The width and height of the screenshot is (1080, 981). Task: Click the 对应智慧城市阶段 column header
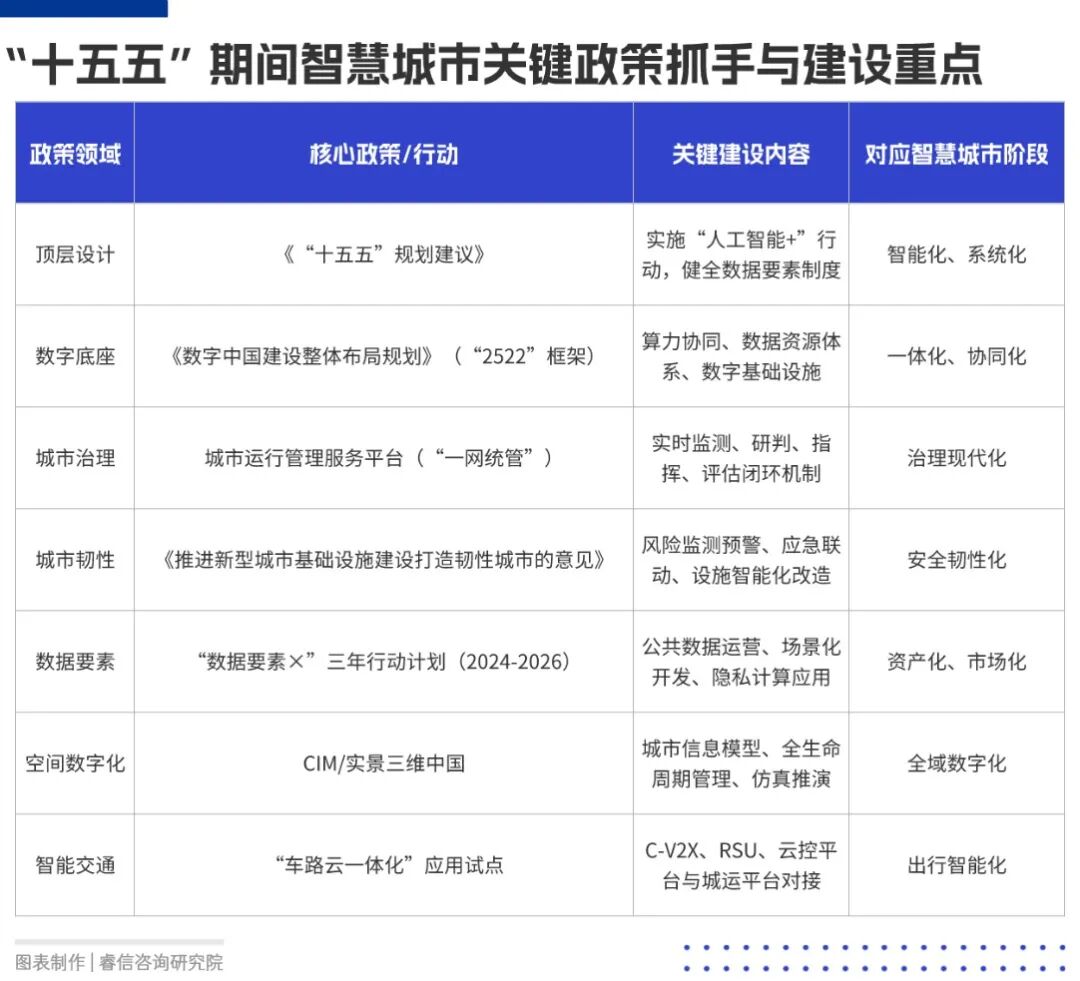pyautogui.click(x=956, y=154)
